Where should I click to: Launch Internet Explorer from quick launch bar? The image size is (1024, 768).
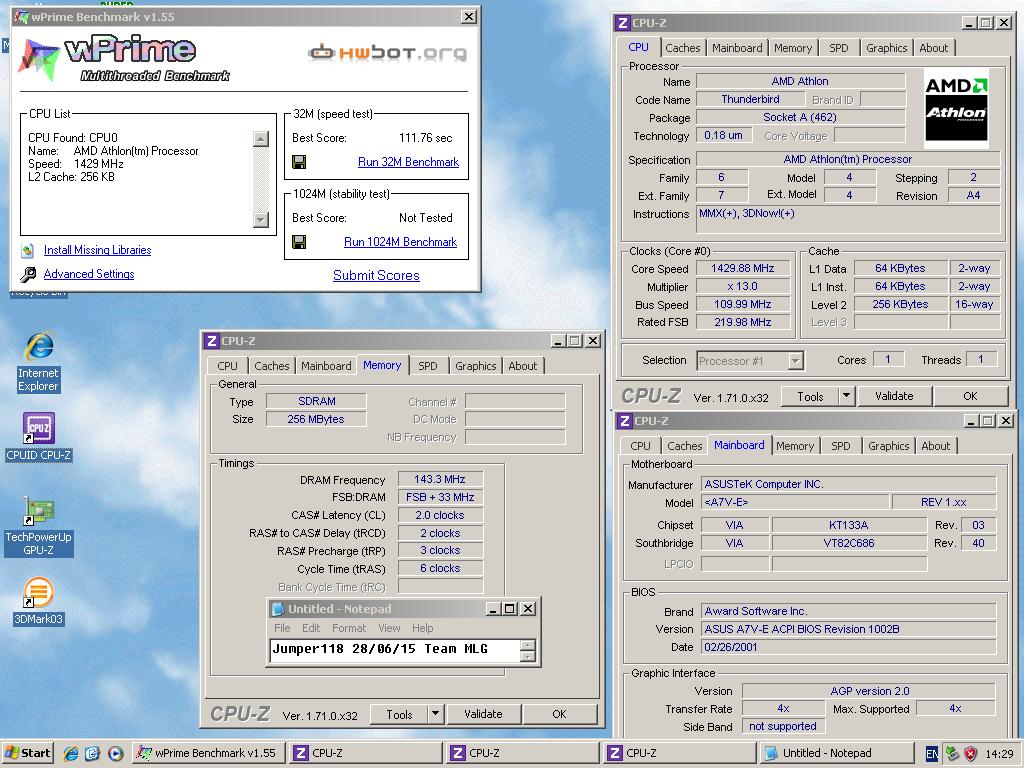(71, 753)
